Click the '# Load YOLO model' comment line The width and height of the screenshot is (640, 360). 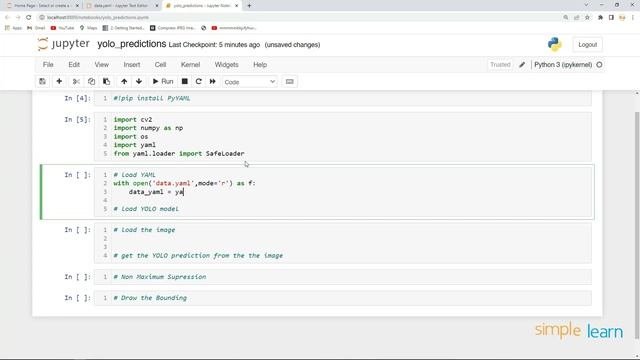point(146,209)
